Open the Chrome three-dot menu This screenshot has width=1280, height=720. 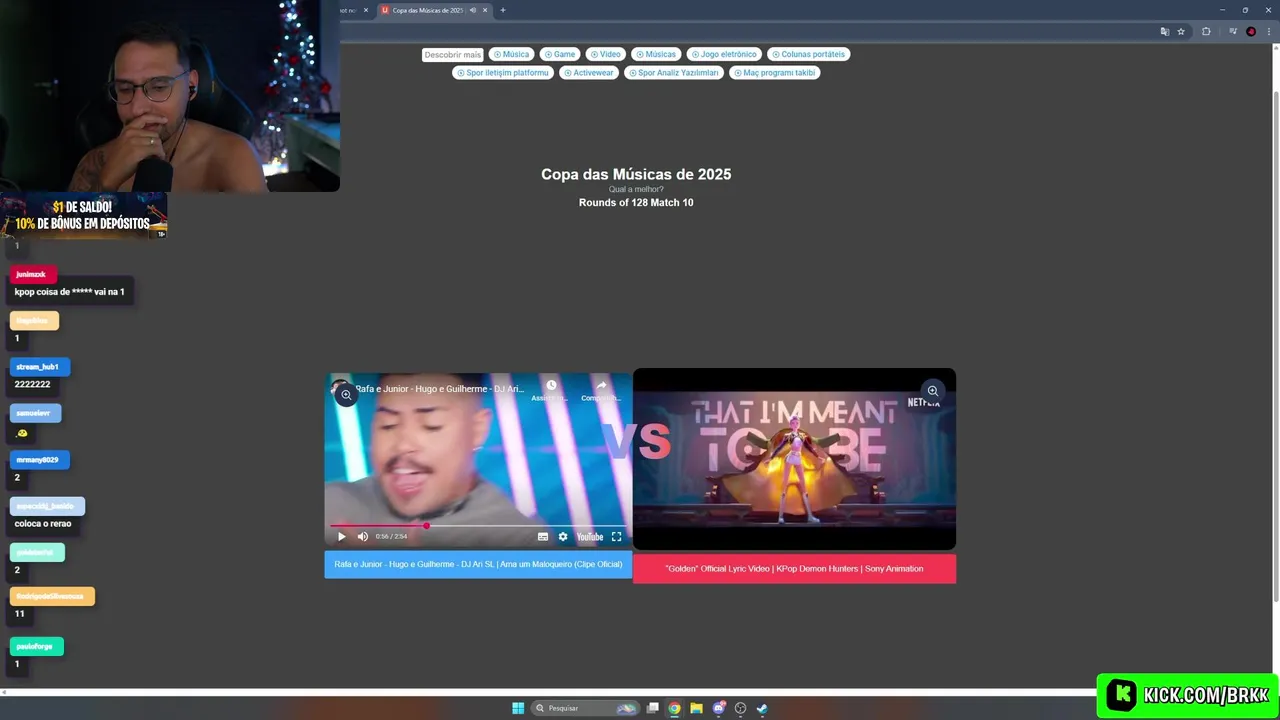[1268, 31]
